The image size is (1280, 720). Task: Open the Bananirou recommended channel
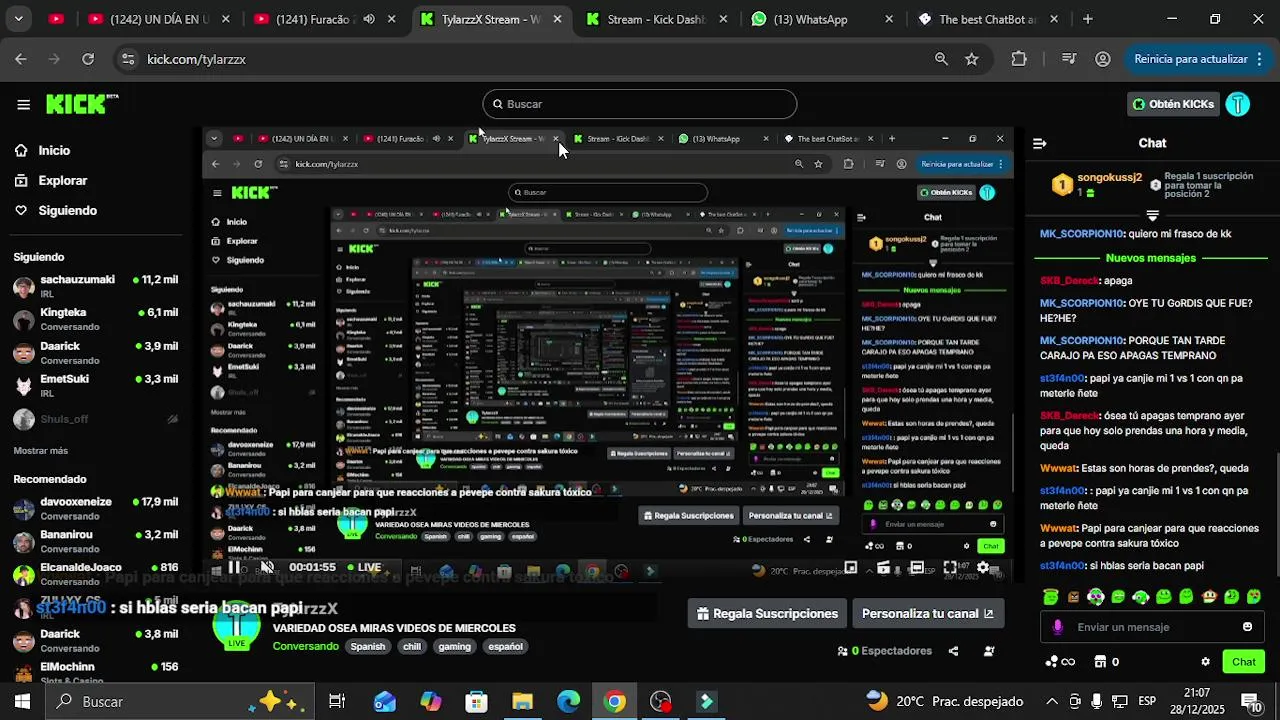[x=95, y=541]
